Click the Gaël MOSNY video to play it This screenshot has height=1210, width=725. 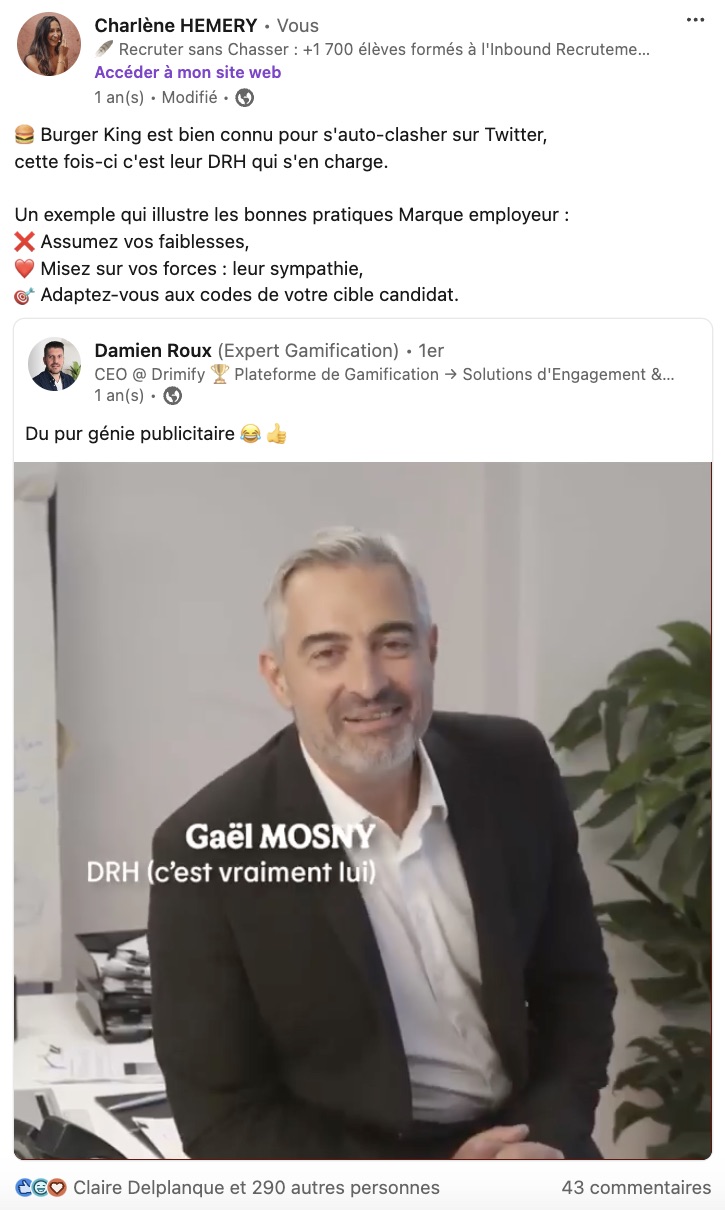[363, 810]
